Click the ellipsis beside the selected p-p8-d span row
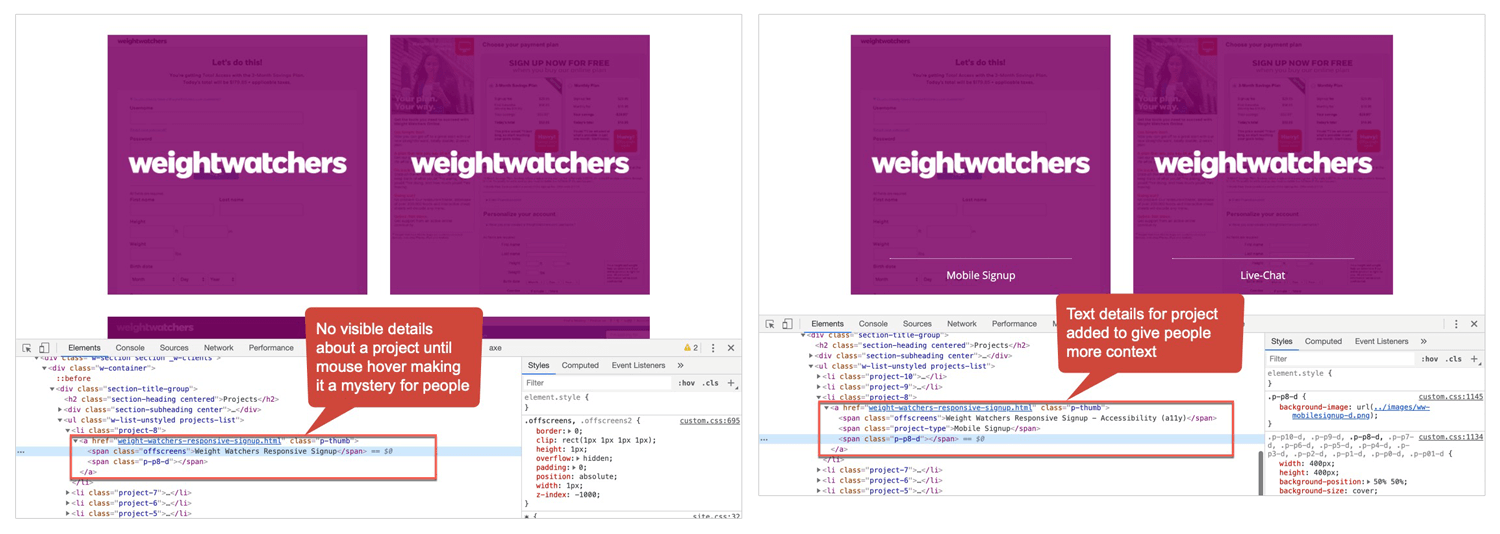1500x534 pixels. pos(764,439)
